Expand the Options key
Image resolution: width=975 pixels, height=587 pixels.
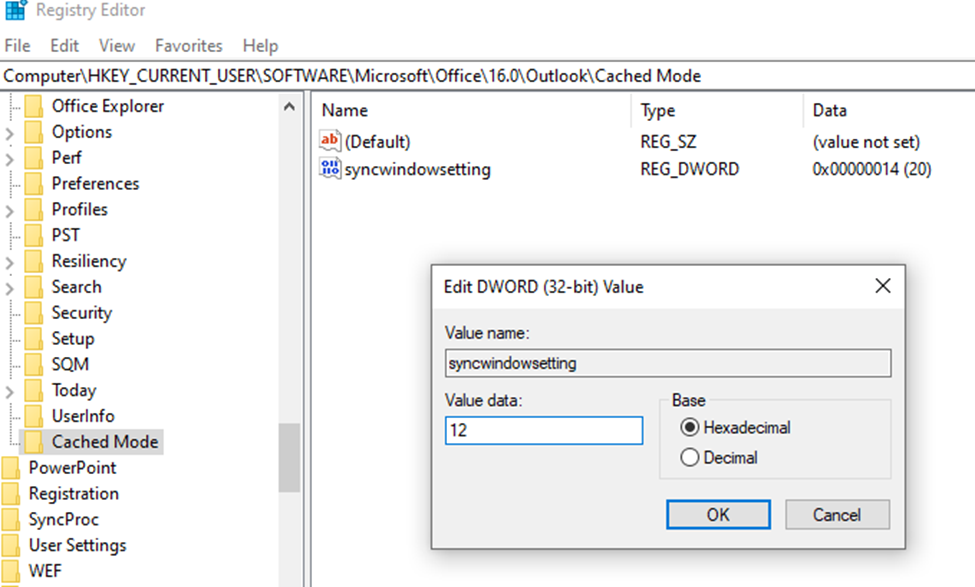tap(9, 134)
